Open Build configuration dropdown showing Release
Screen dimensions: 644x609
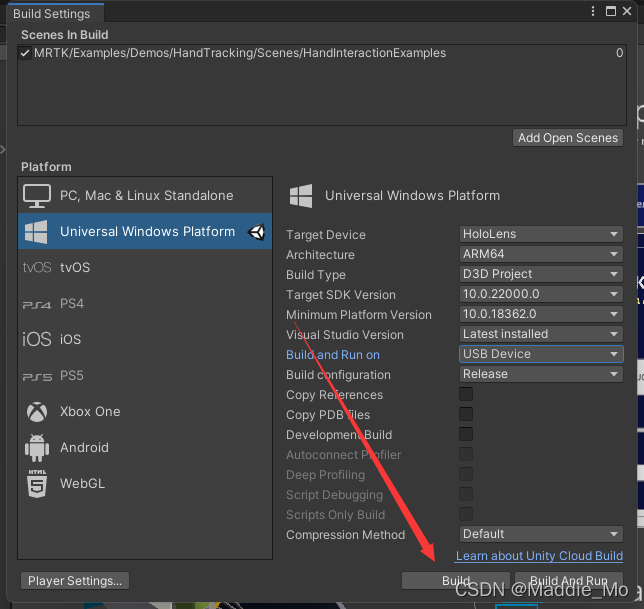pyautogui.click(x=541, y=374)
